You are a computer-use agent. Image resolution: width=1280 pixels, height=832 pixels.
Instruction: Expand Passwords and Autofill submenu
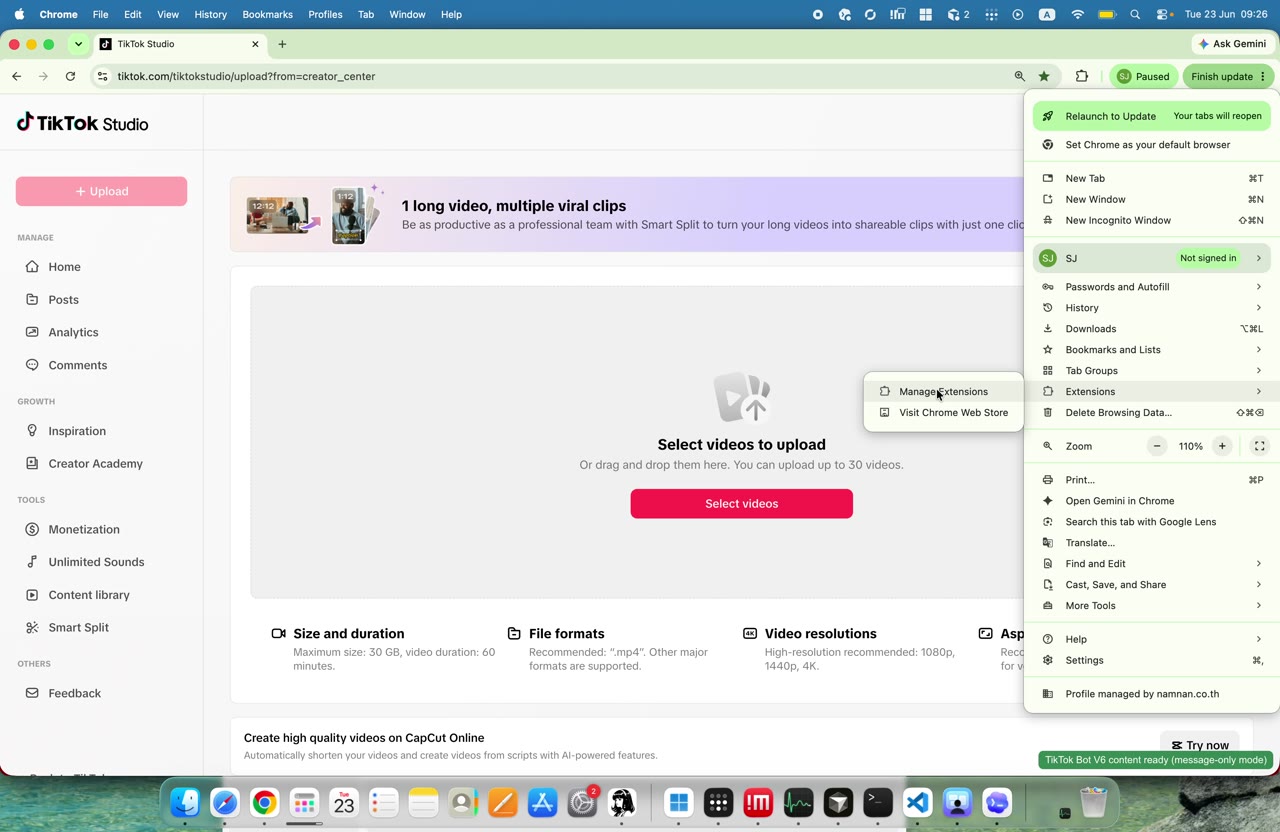point(1152,287)
